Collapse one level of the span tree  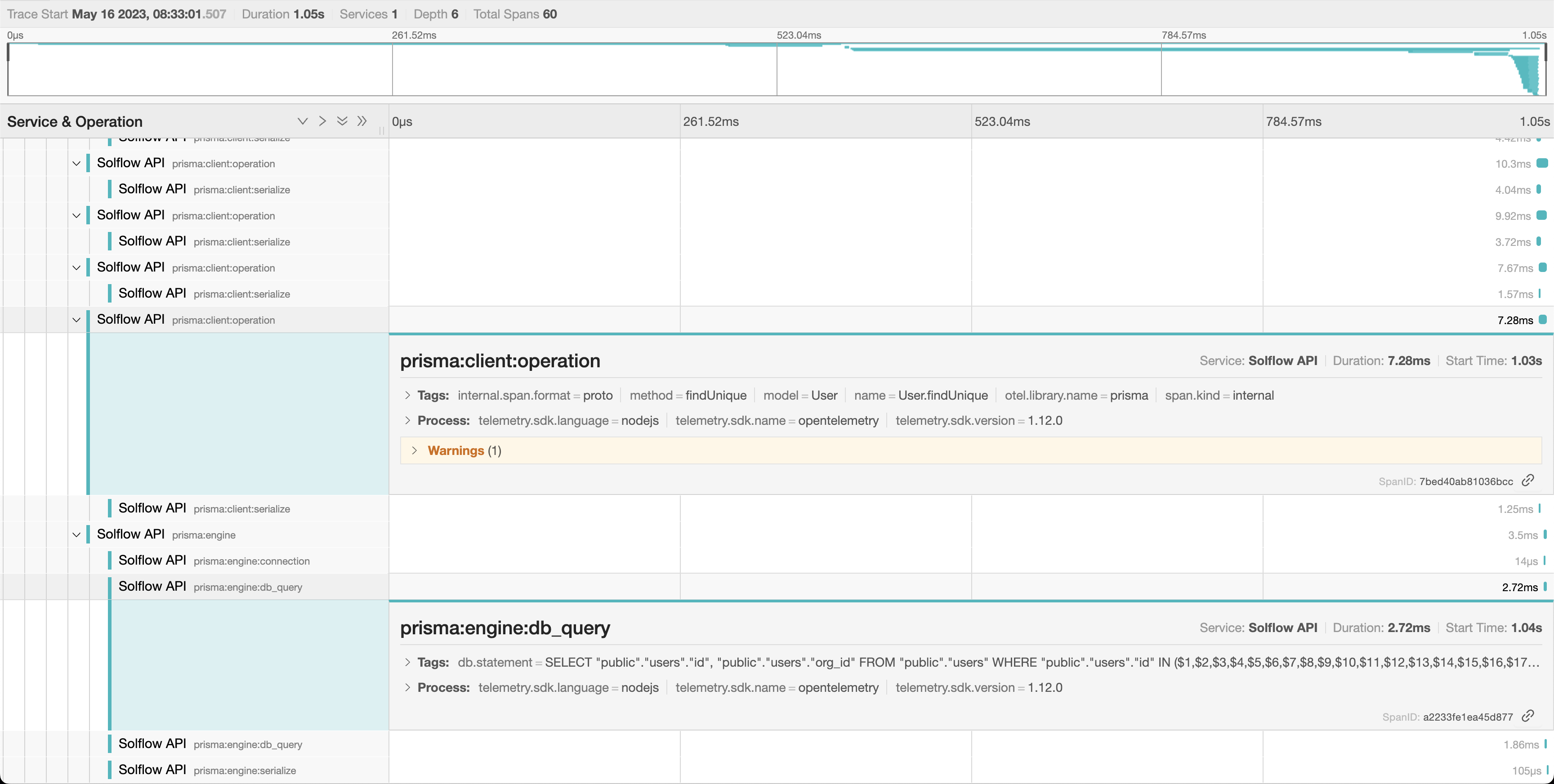pyautogui.click(x=303, y=120)
